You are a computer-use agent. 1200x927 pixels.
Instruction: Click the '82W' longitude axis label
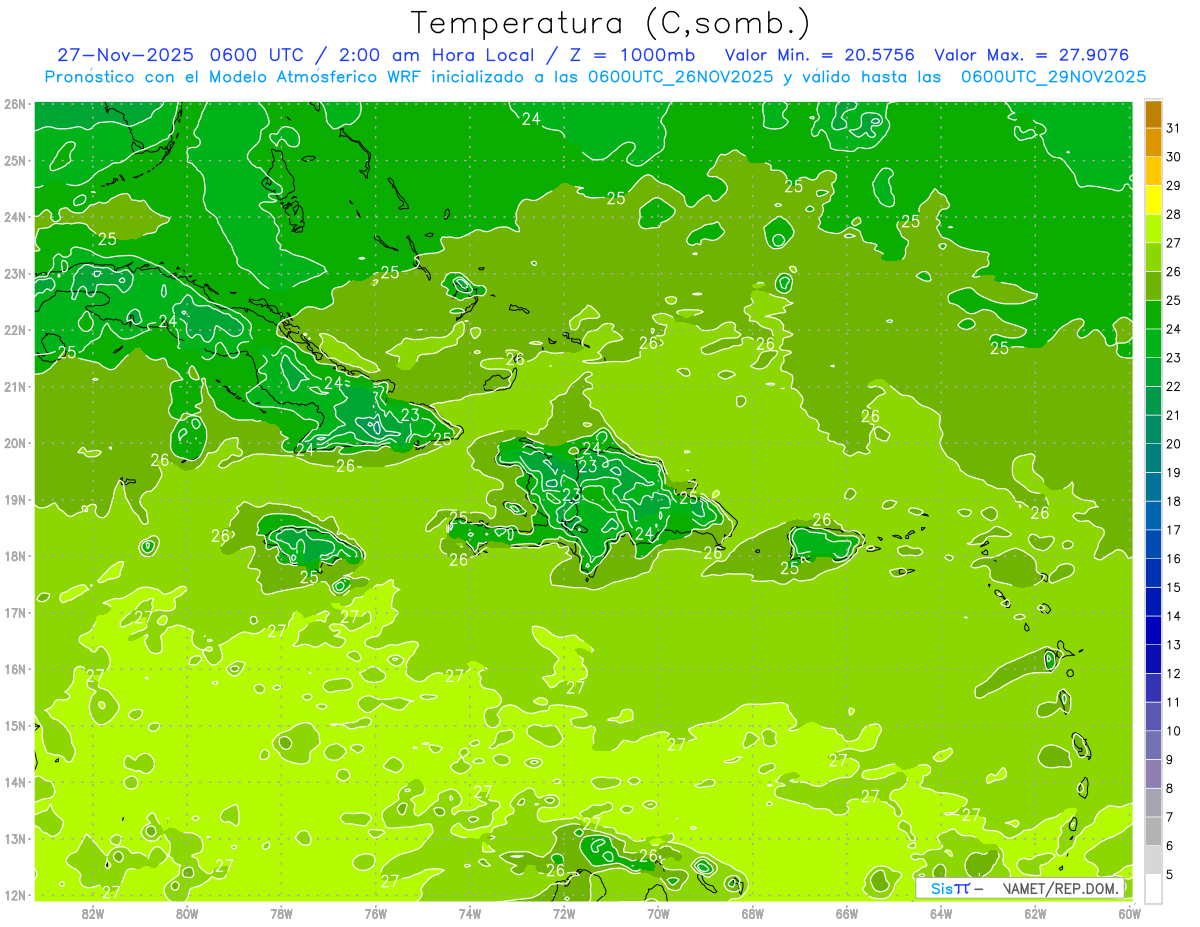93,912
